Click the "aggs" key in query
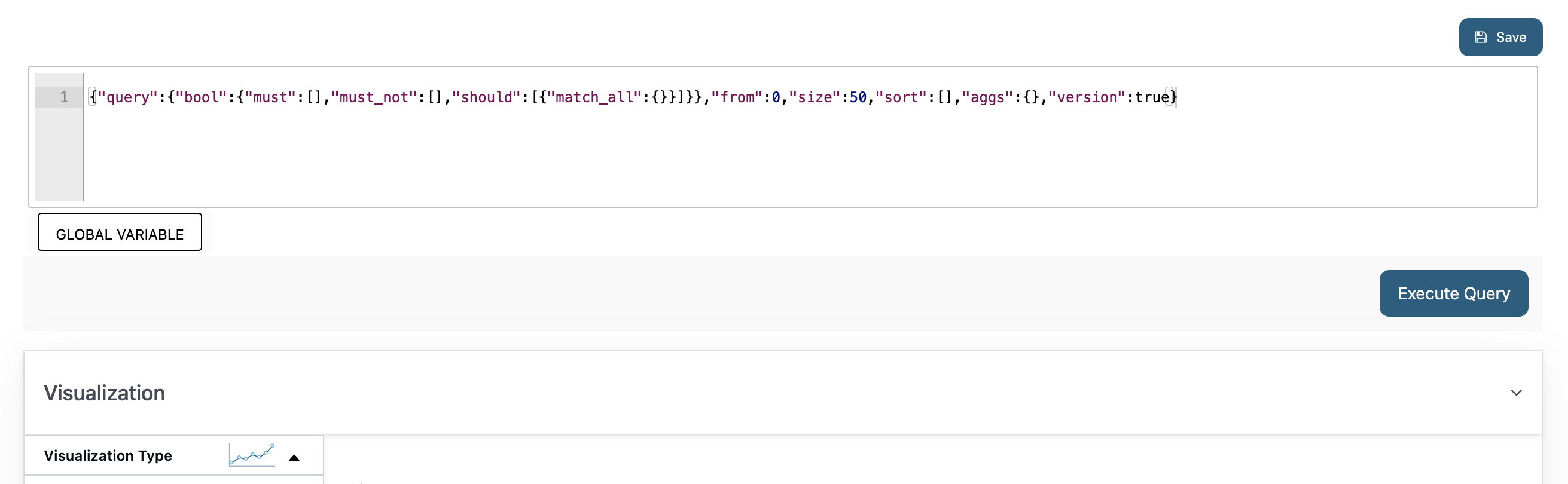 [x=987, y=97]
